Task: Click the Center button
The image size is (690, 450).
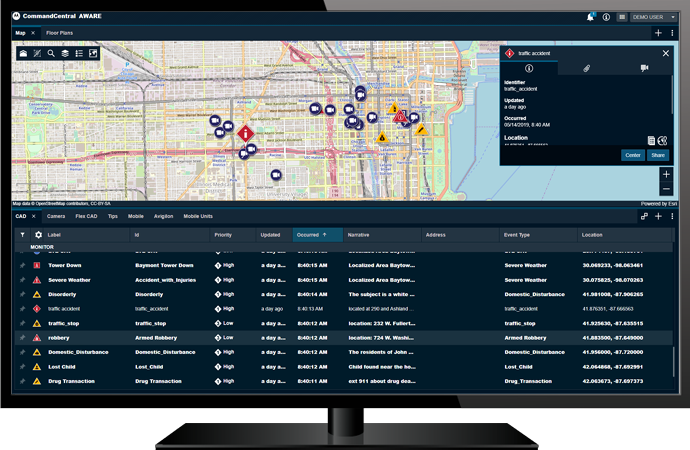Action: coord(632,155)
